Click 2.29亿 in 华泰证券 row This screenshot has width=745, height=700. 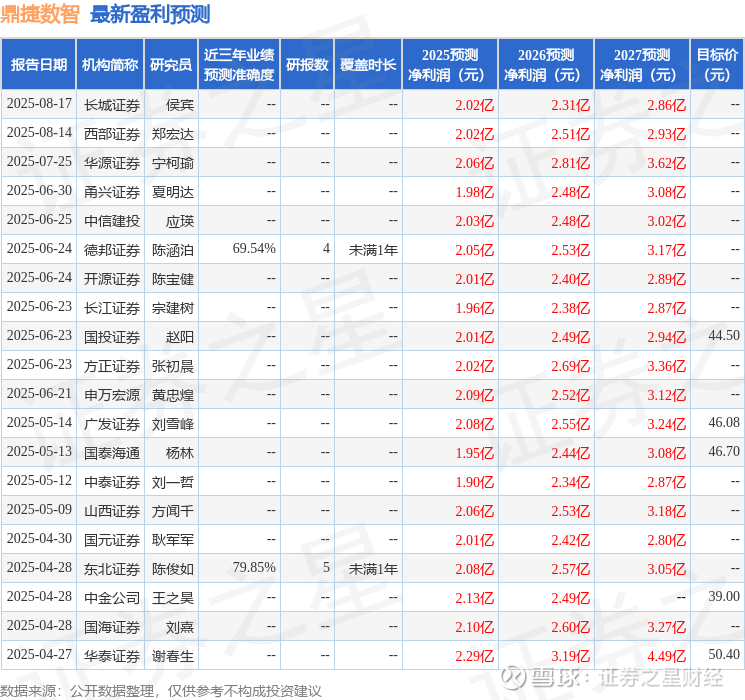click(x=474, y=656)
